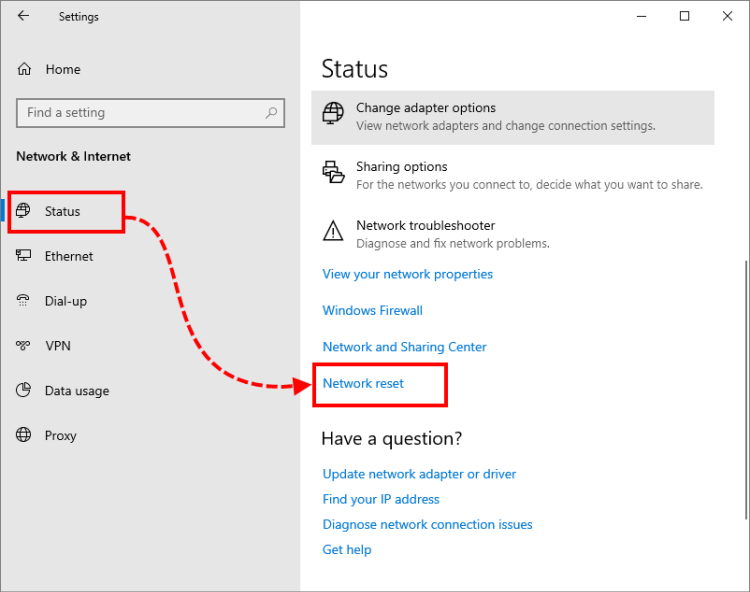This screenshot has width=750, height=592.
Task: Open the VPN icon in sidebar
Action: (24, 346)
